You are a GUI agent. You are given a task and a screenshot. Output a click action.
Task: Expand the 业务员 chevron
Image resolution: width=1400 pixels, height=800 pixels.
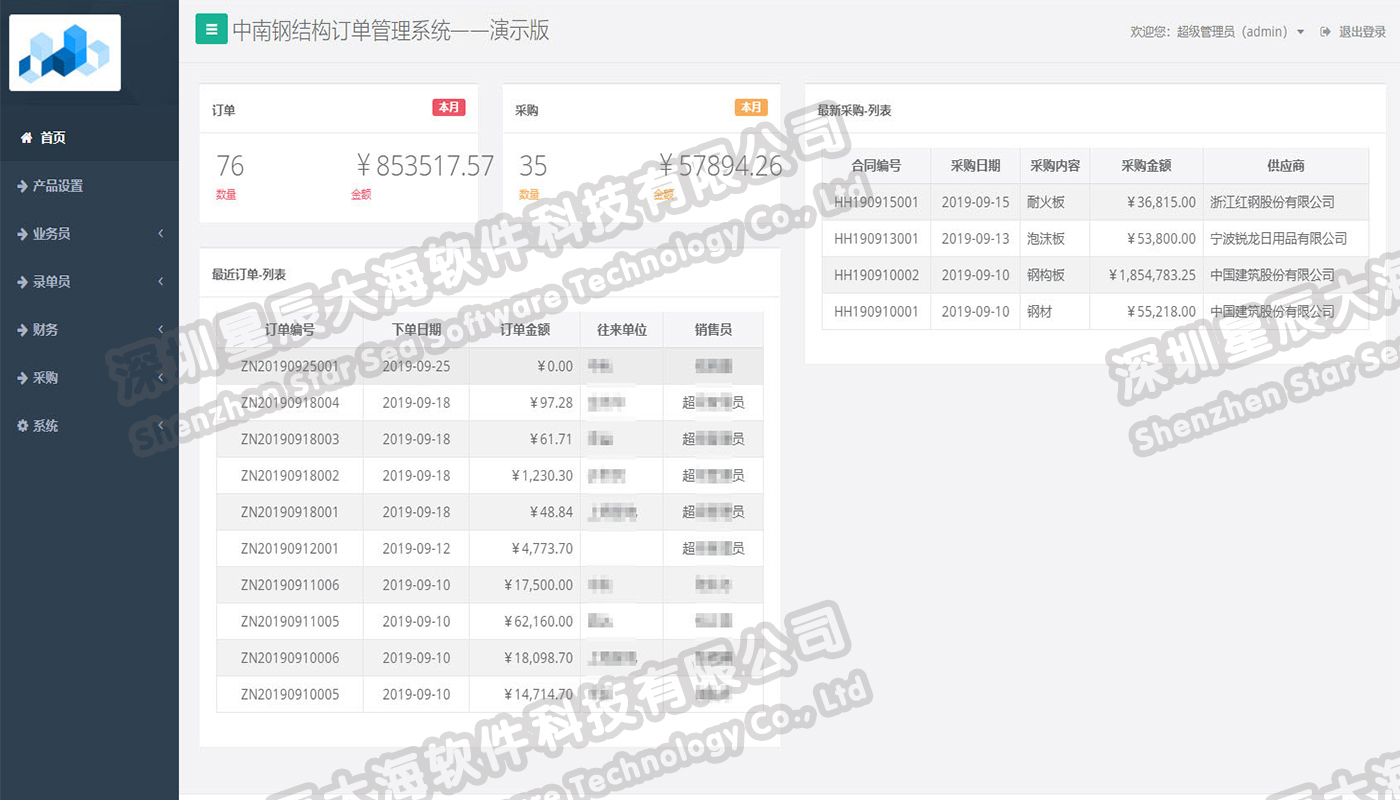click(x=161, y=234)
